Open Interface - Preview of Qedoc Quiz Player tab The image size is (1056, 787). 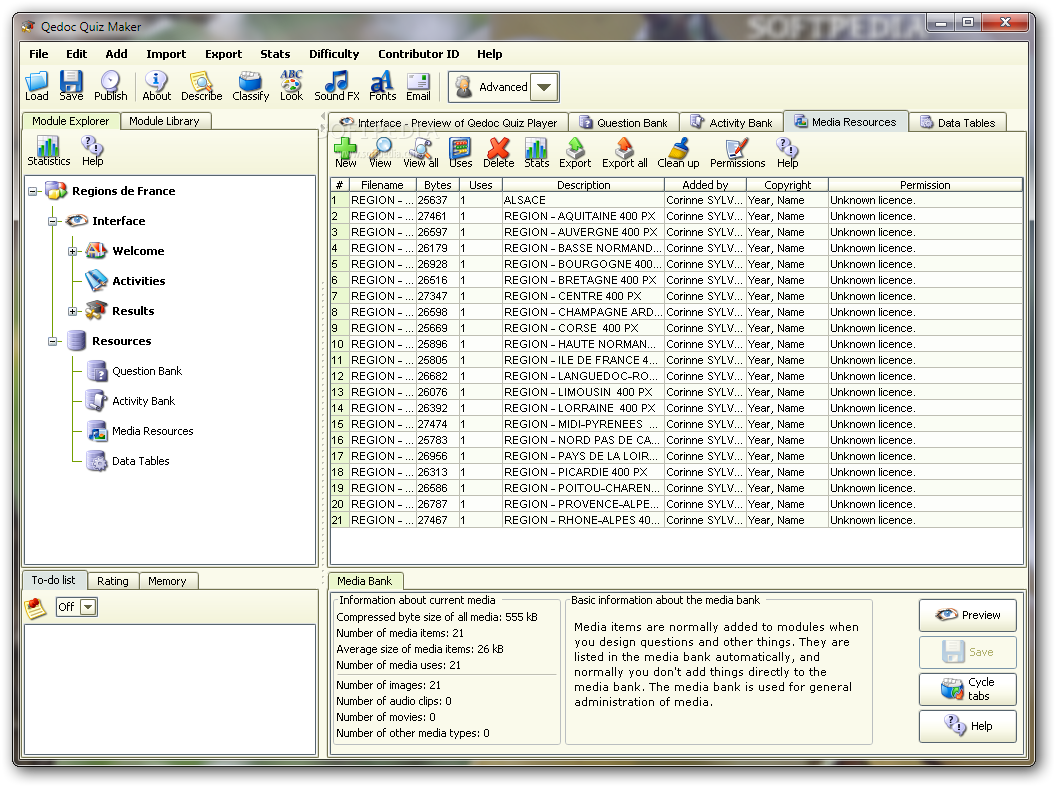pos(449,123)
